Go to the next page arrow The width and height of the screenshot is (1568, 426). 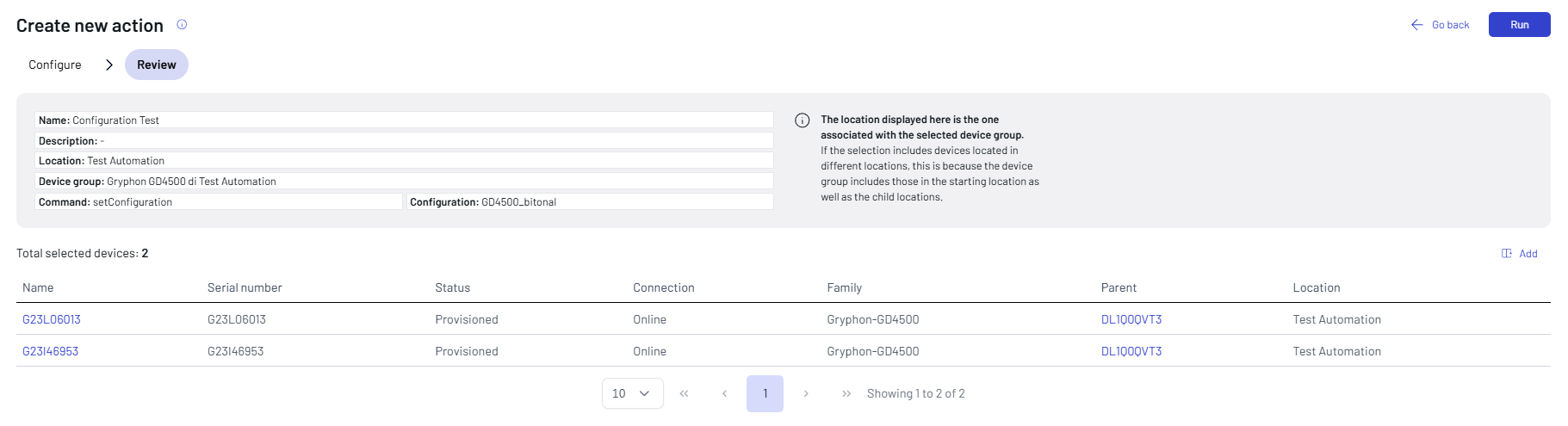[806, 394]
